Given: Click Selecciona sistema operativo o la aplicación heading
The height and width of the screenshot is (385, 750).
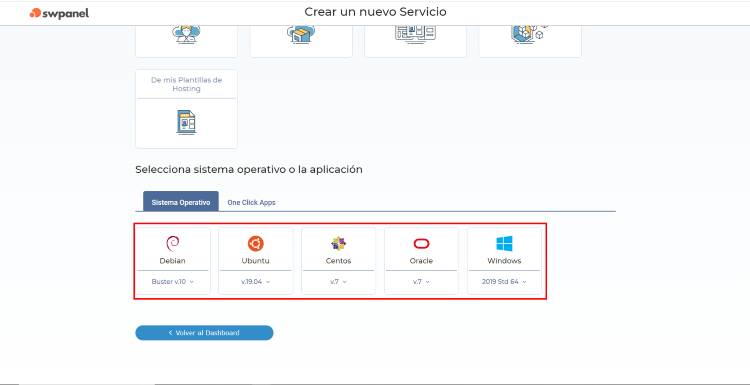Looking at the screenshot, I should (249, 169).
